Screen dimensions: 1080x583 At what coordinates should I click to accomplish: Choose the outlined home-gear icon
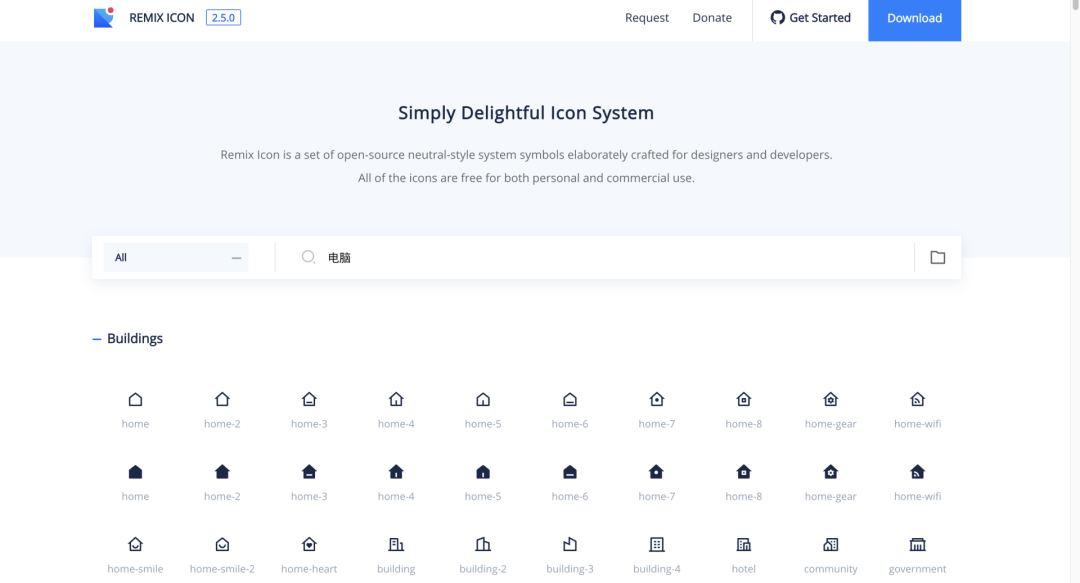click(x=831, y=399)
